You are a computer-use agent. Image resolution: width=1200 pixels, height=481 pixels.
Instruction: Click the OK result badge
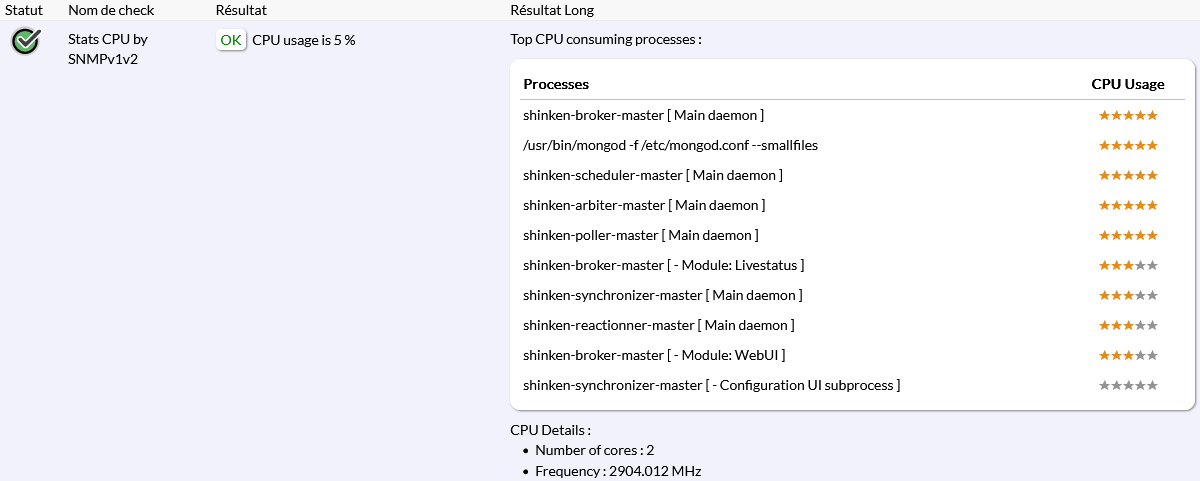point(231,40)
